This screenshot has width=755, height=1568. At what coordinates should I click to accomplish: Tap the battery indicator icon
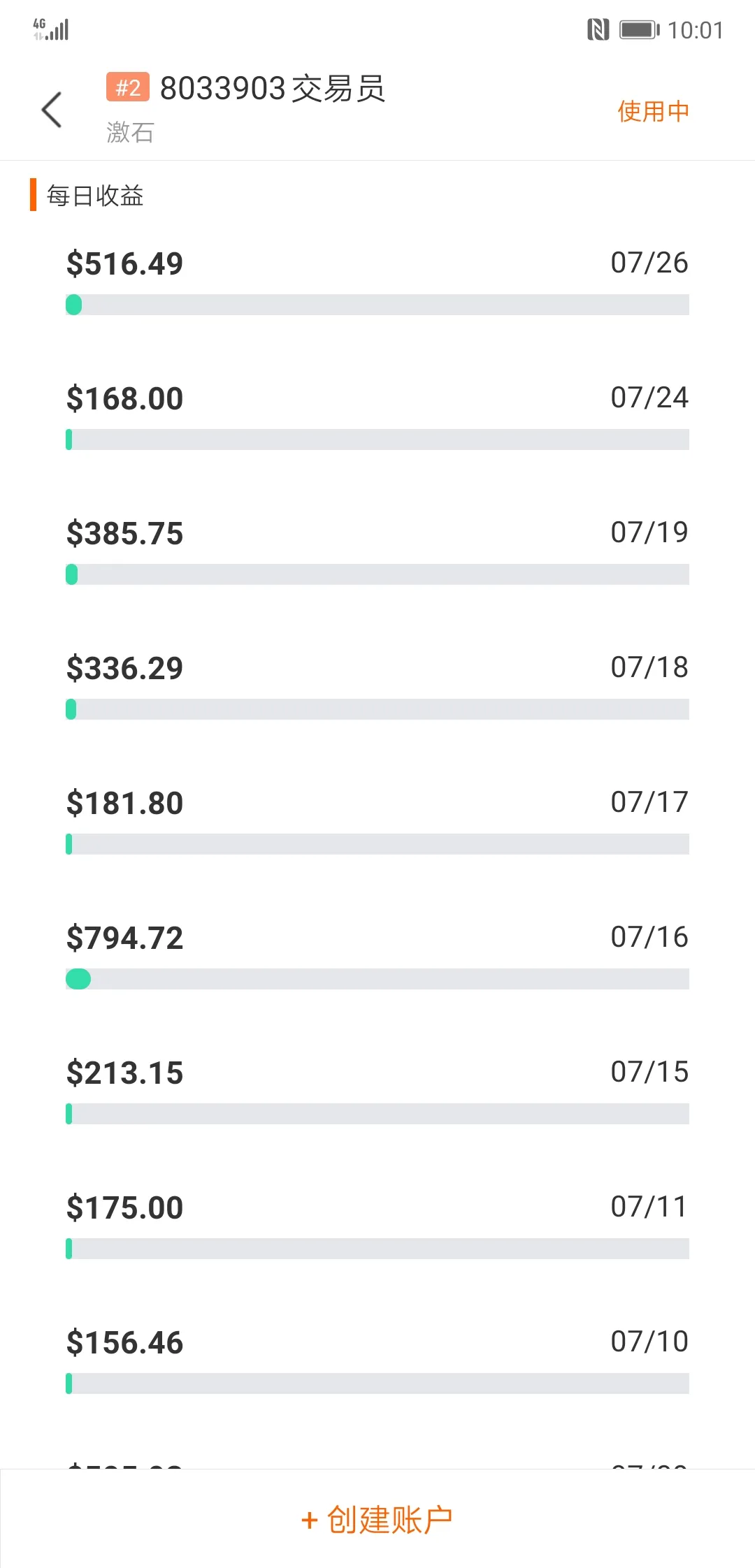point(639,30)
